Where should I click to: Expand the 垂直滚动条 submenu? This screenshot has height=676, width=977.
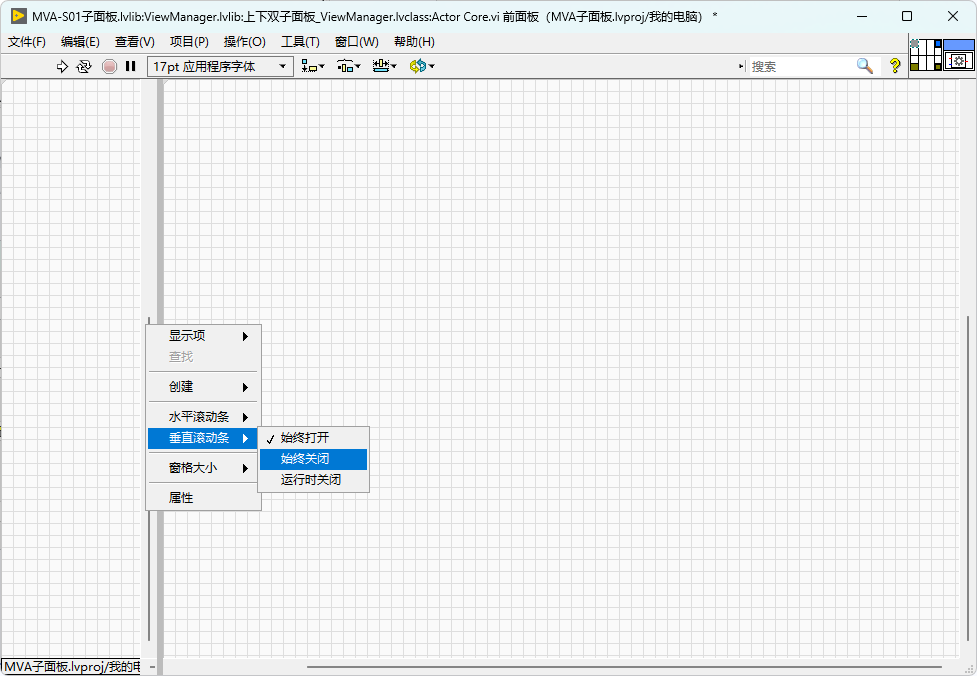204,438
